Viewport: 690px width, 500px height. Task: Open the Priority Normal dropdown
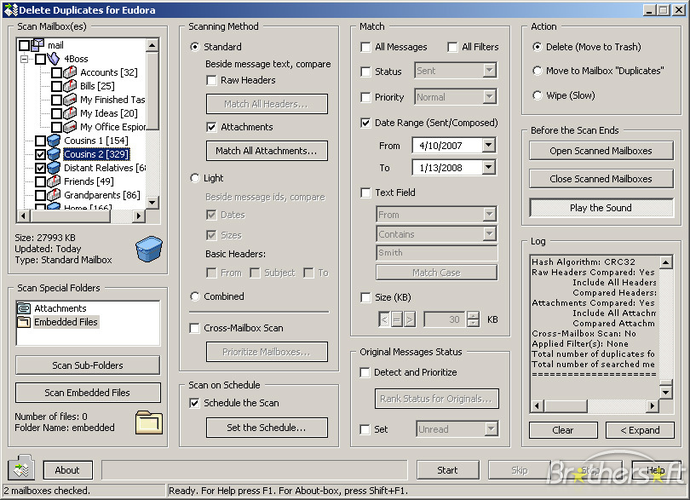pyautogui.click(x=489, y=97)
